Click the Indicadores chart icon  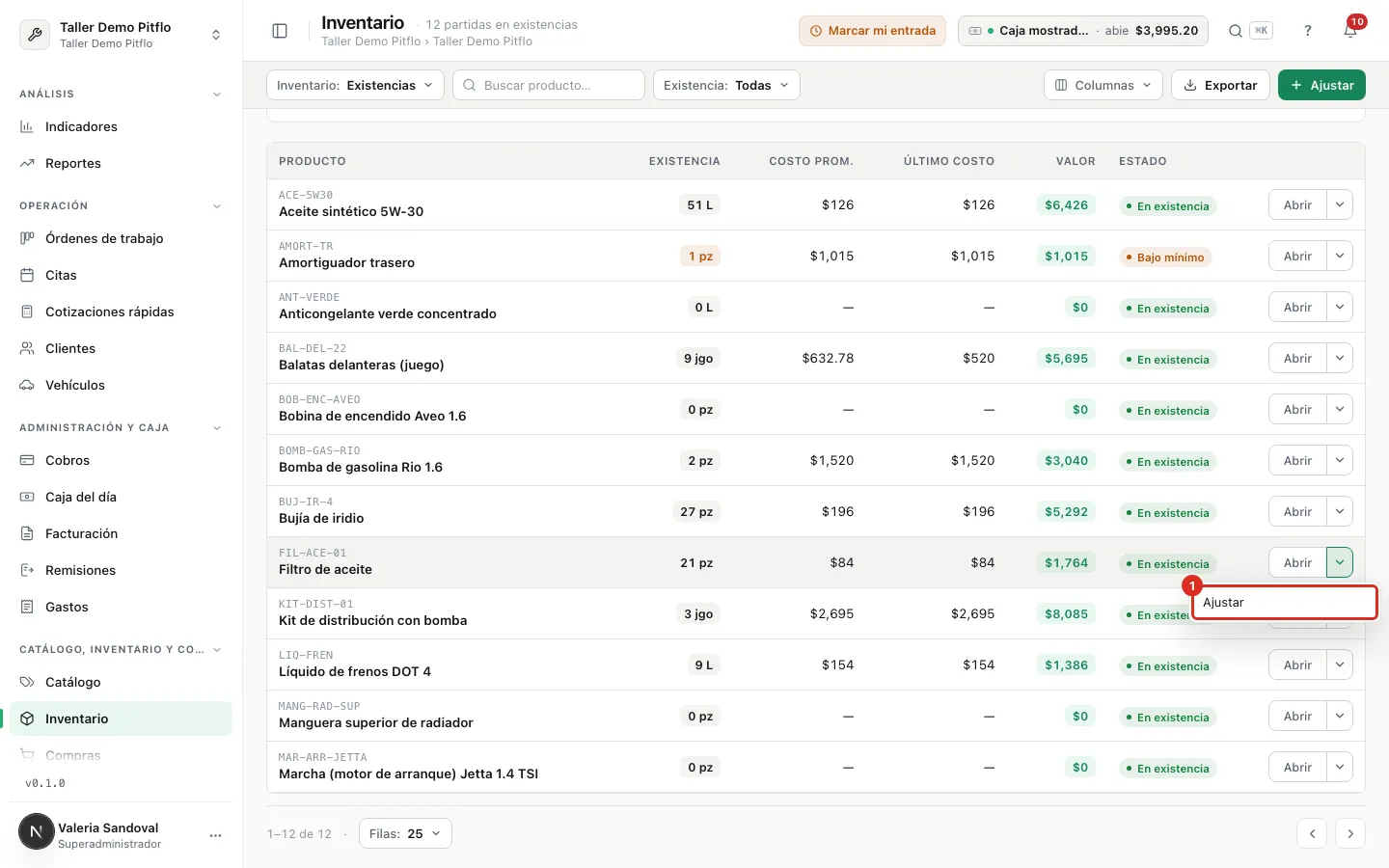(x=27, y=126)
